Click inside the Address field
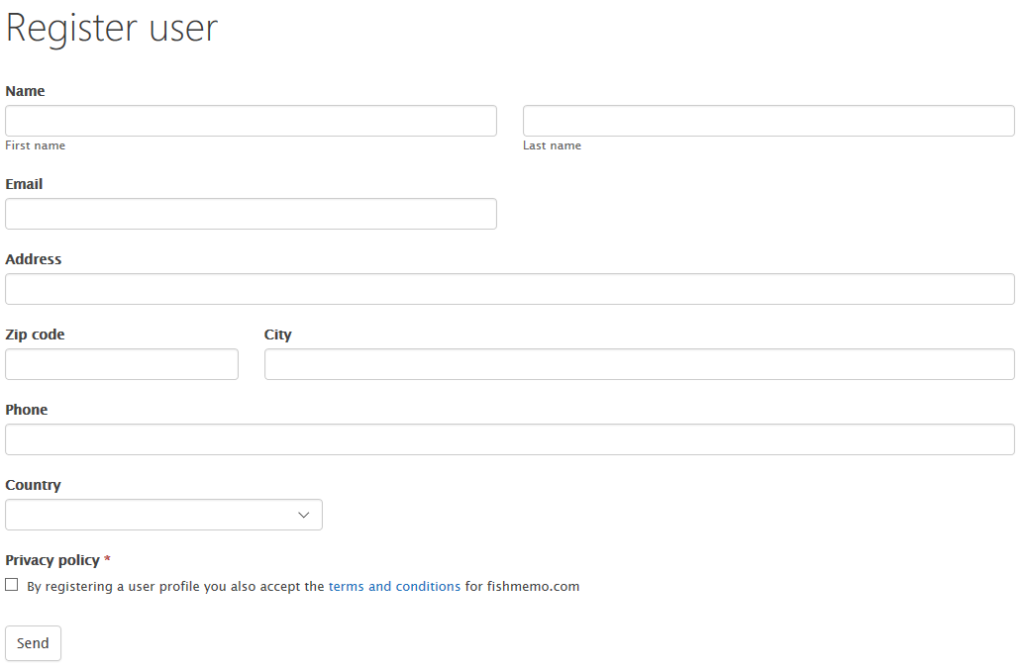Screen dimensions: 1024x671 pyautogui.click(x=510, y=289)
